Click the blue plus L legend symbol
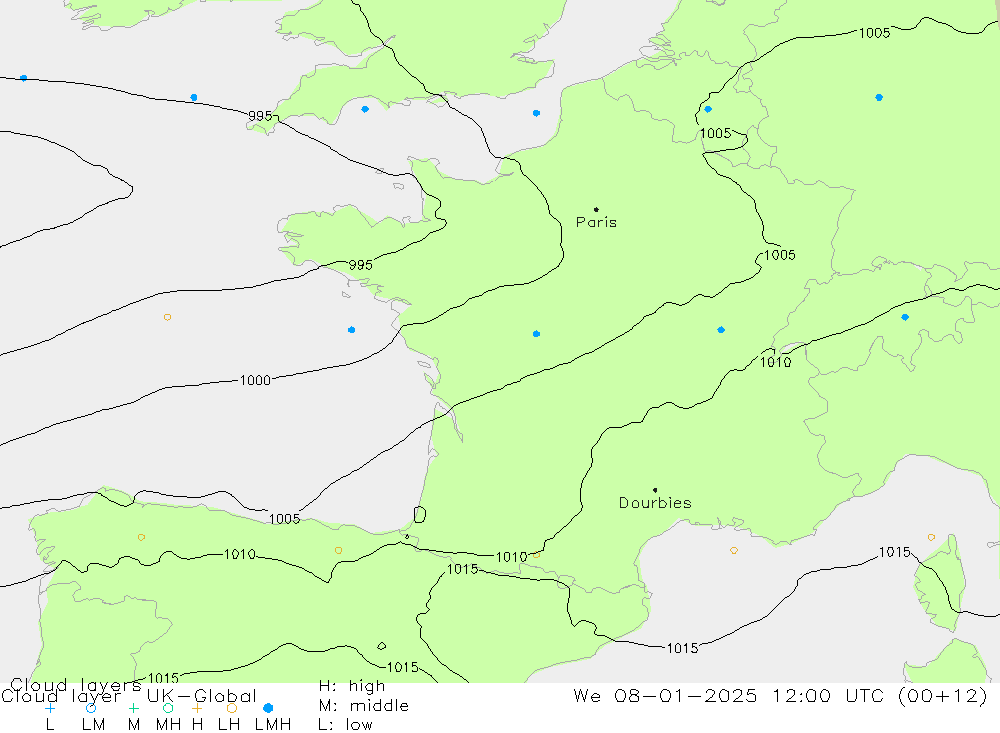This screenshot has width=1000, height=733. [50, 708]
